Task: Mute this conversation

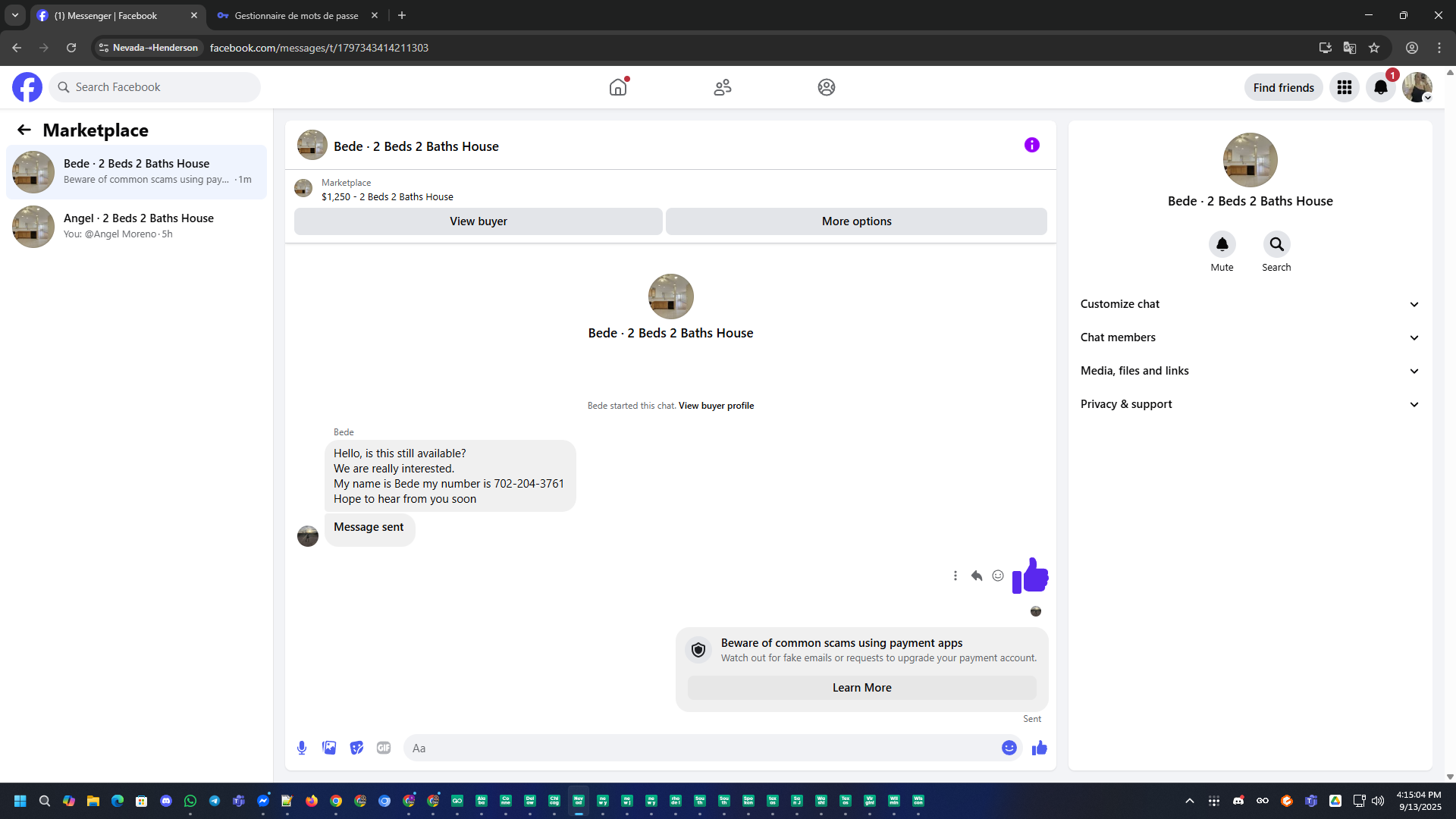Action: click(x=1222, y=244)
